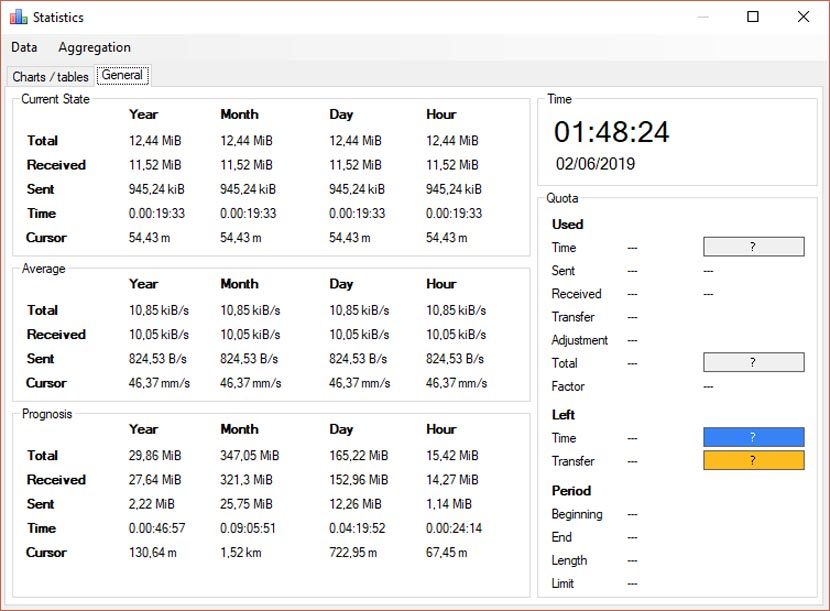This screenshot has height=611, width=830.
Task: Click the Quota Factor label
Action: (568, 387)
